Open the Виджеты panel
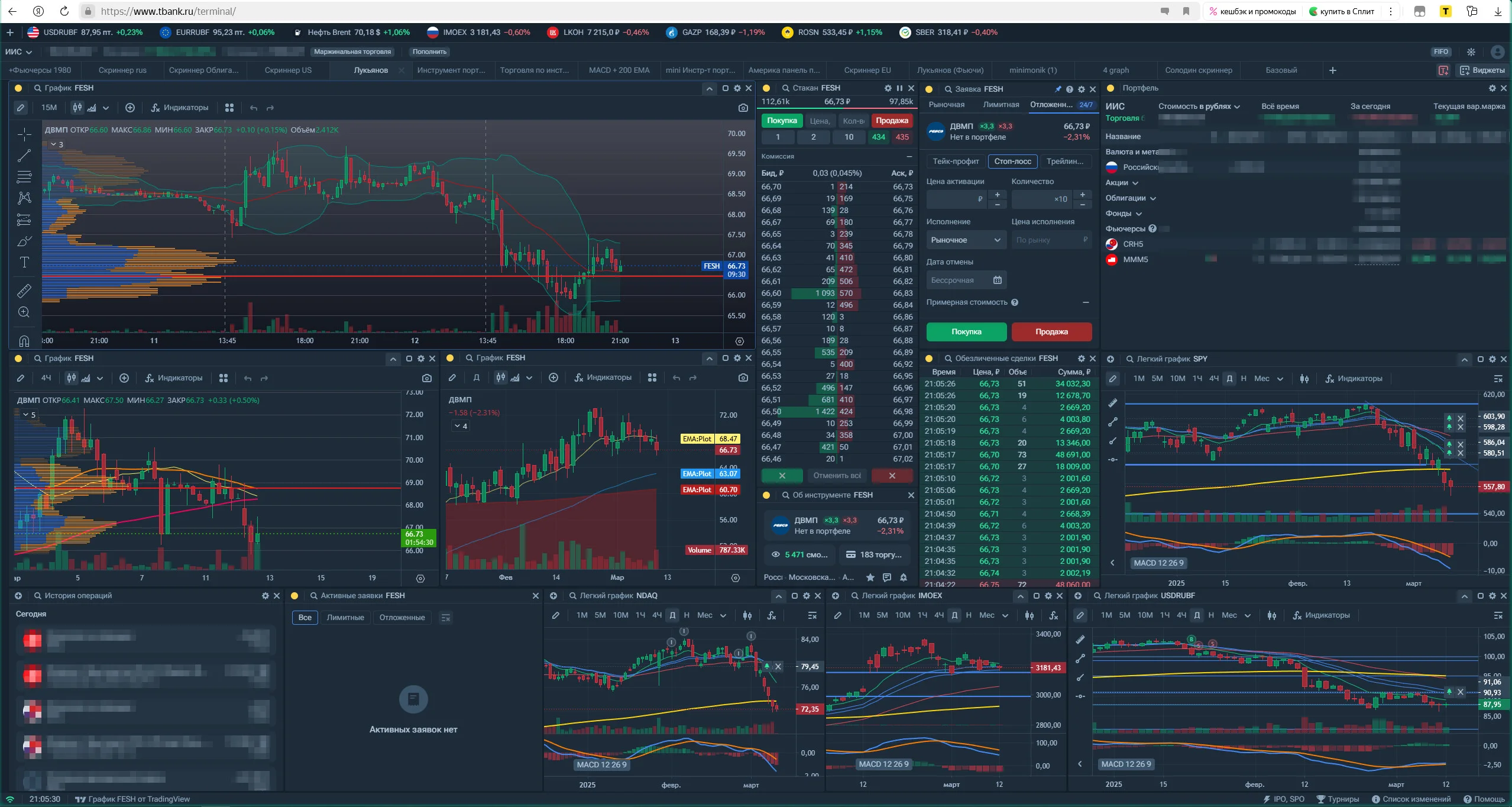 click(x=1482, y=70)
